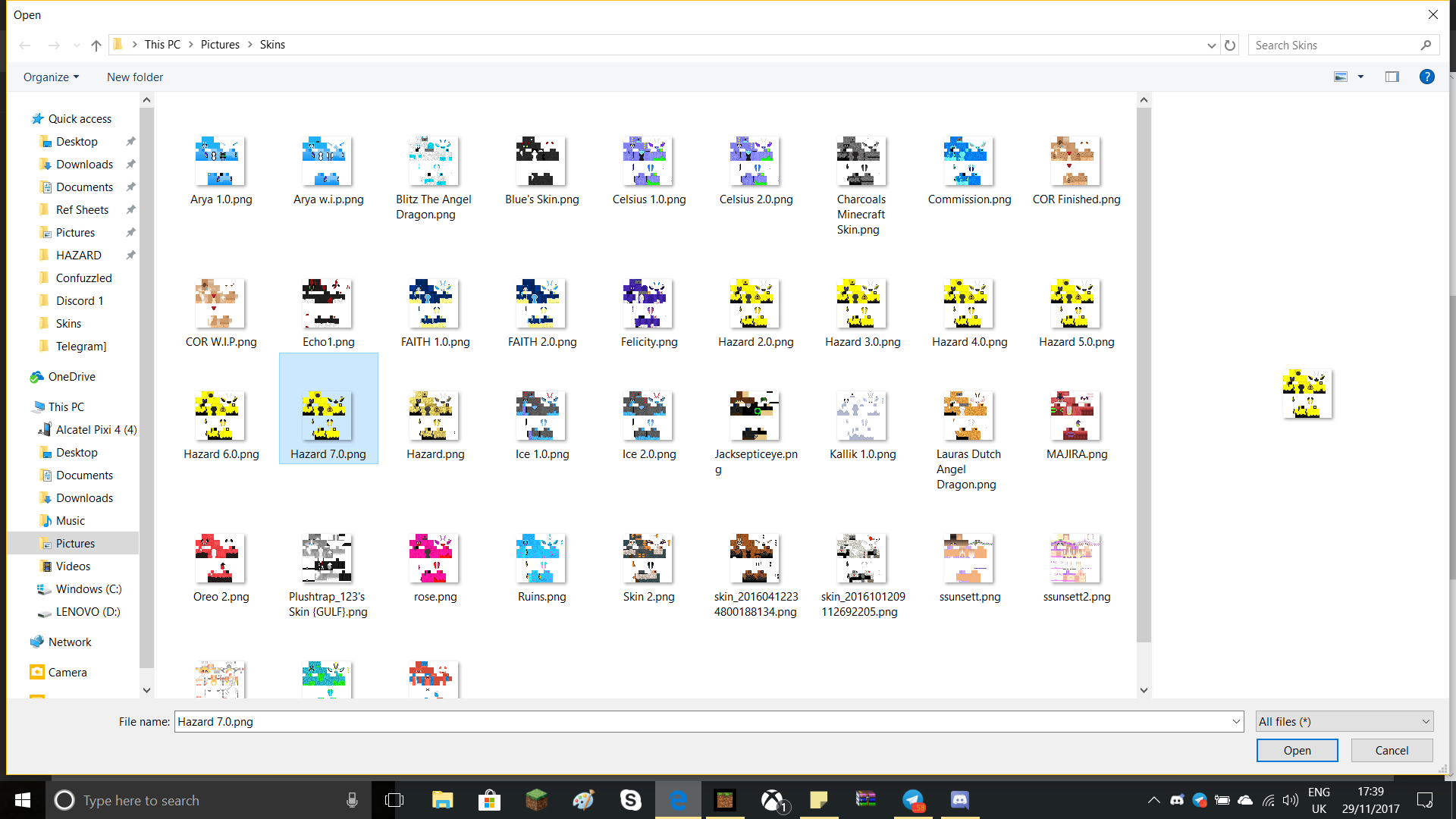Toggle the preview pane button
Image resolution: width=1456 pixels, height=819 pixels.
point(1392,77)
